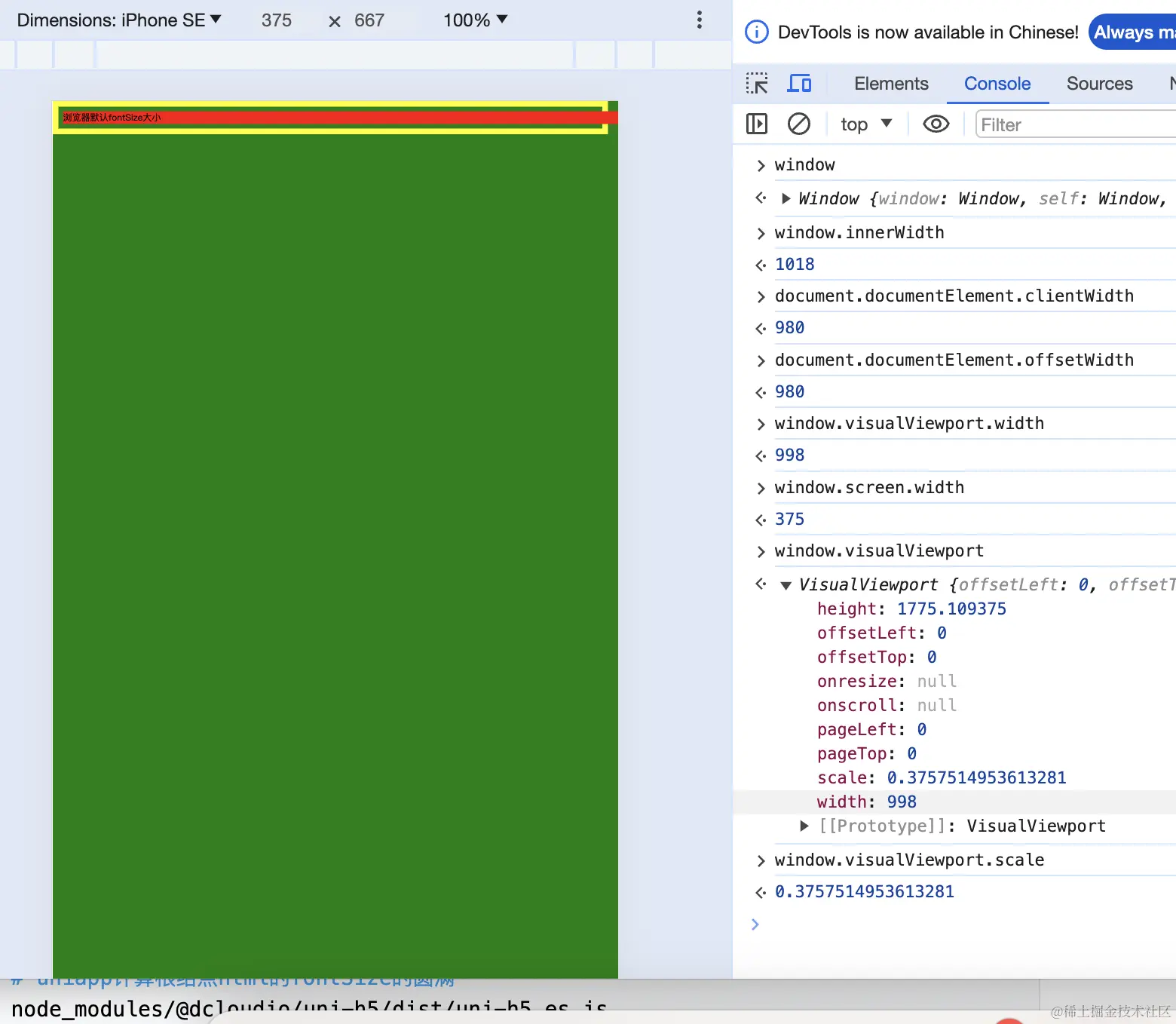Click the window.screen.width command
This screenshot has width=1176, height=1024.
click(x=869, y=487)
